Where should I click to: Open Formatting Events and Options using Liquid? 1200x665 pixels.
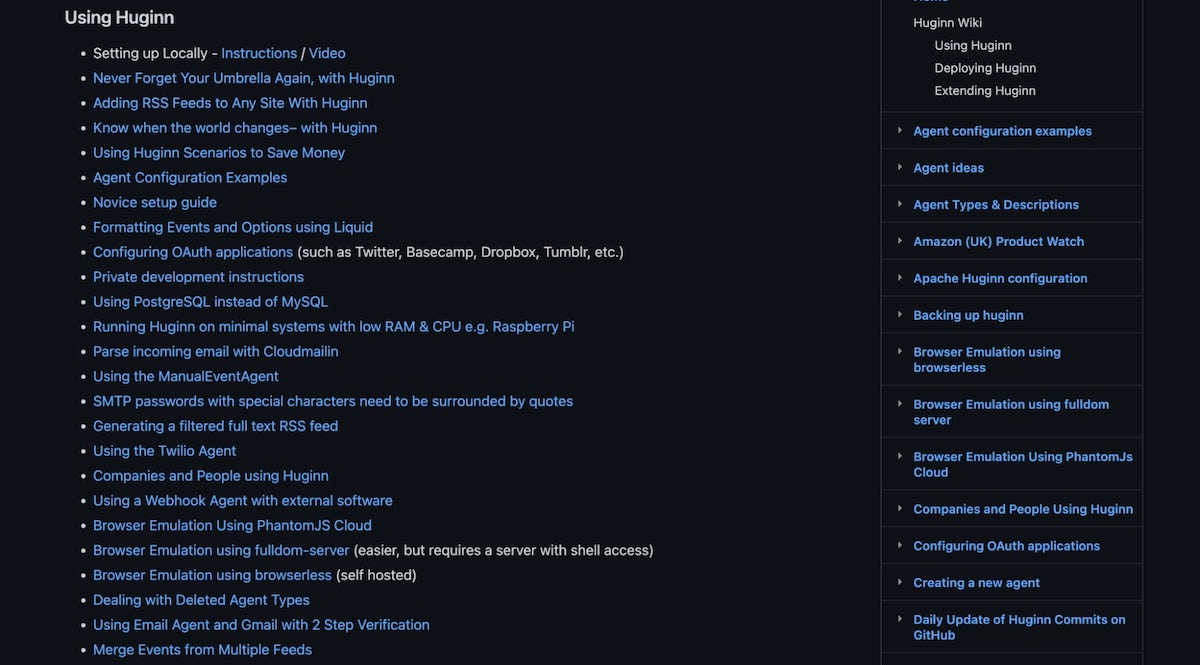tap(233, 227)
